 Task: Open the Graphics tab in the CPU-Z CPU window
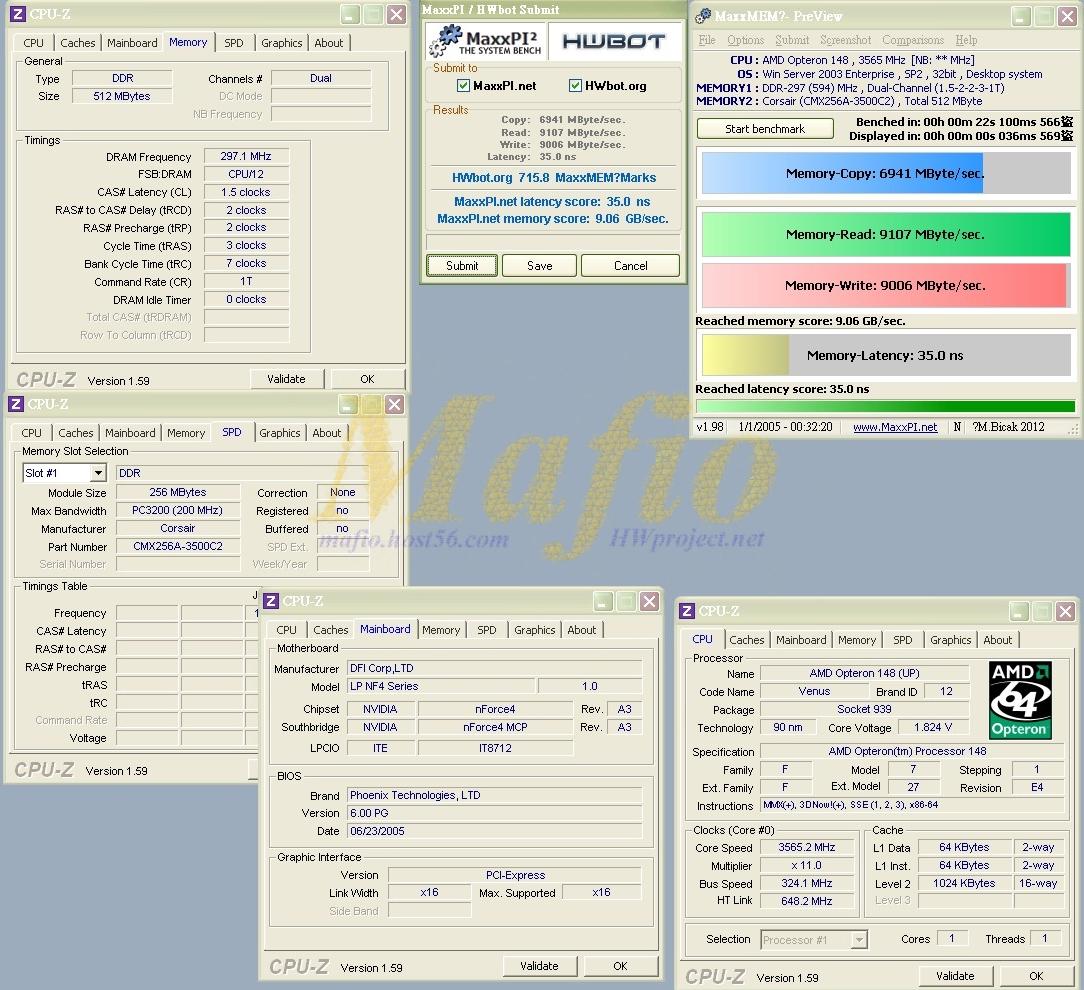pyautogui.click(x=951, y=640)
